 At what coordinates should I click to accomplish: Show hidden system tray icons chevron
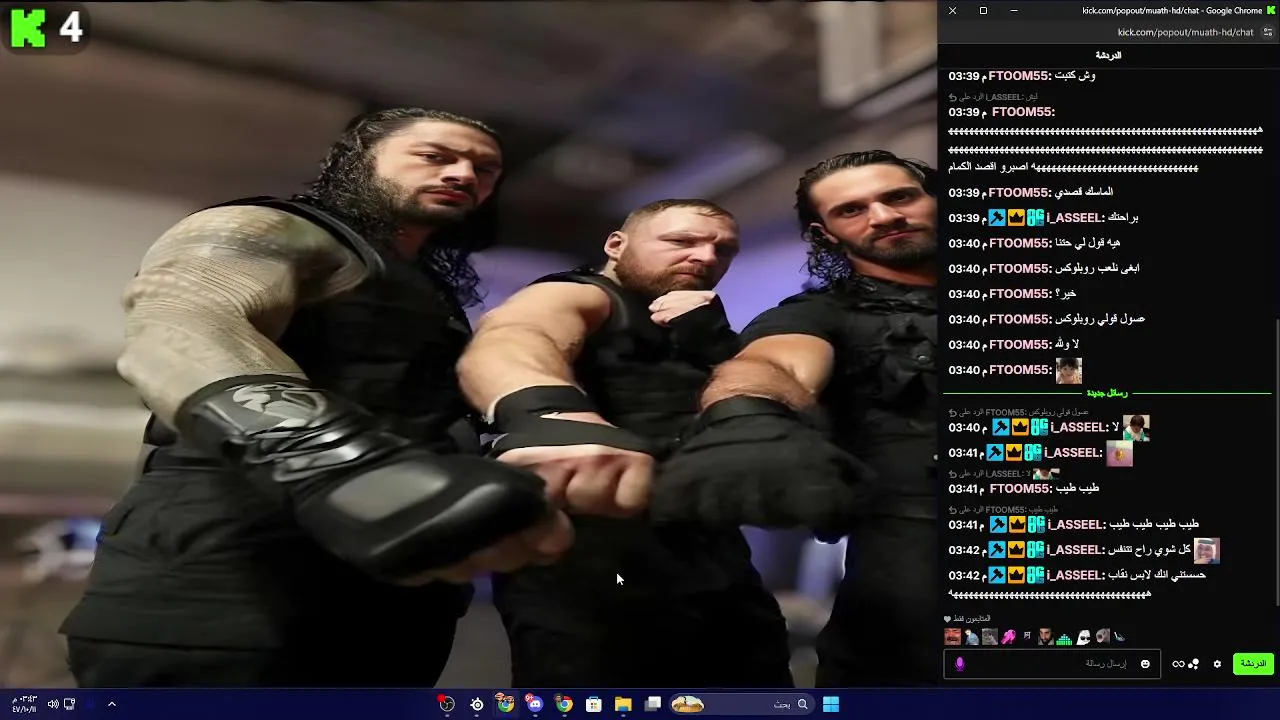pyautogui.click(x=112, y=704)
